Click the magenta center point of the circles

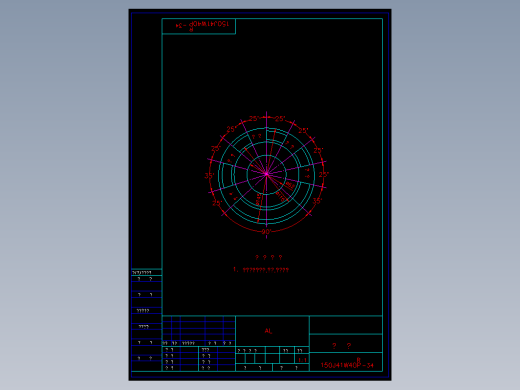click(x=267, y=174)
